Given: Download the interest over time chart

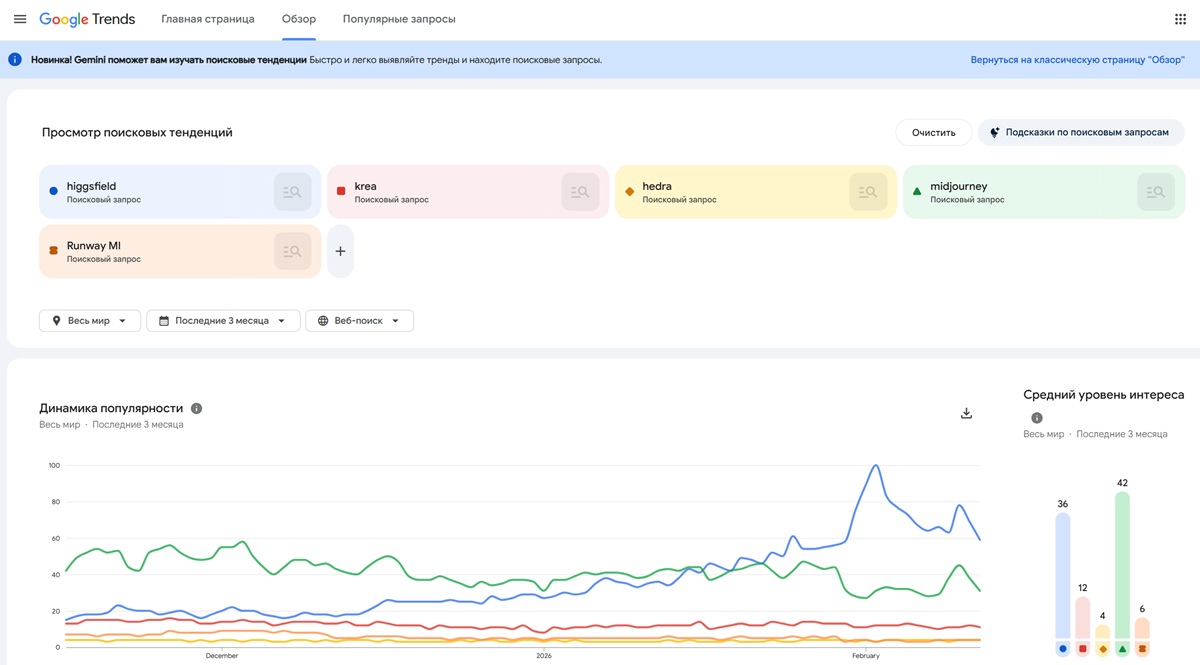Looking at the screenshot, I should point(966,413).
